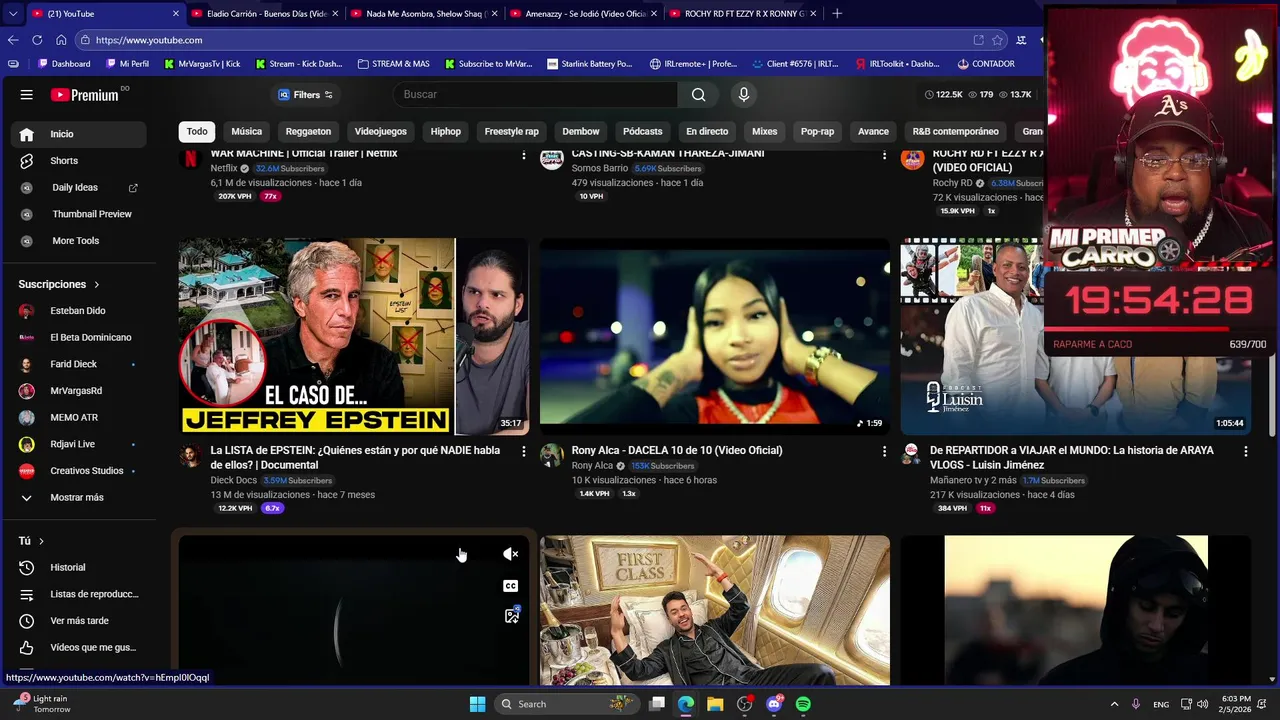
Task: Bookmark page with star icon
Action: (997, 40)
